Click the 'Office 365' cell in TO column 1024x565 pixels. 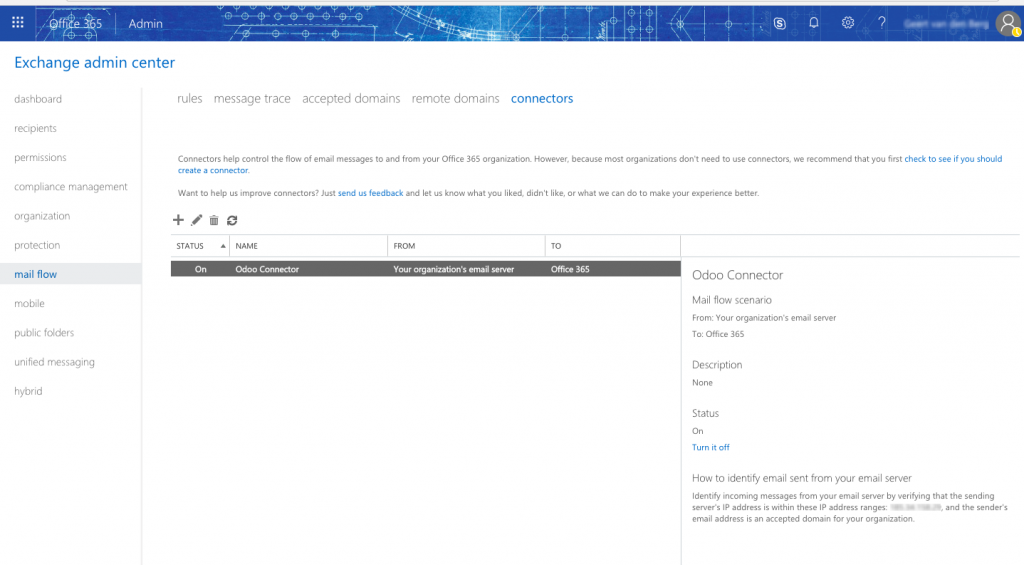[569, 269]
